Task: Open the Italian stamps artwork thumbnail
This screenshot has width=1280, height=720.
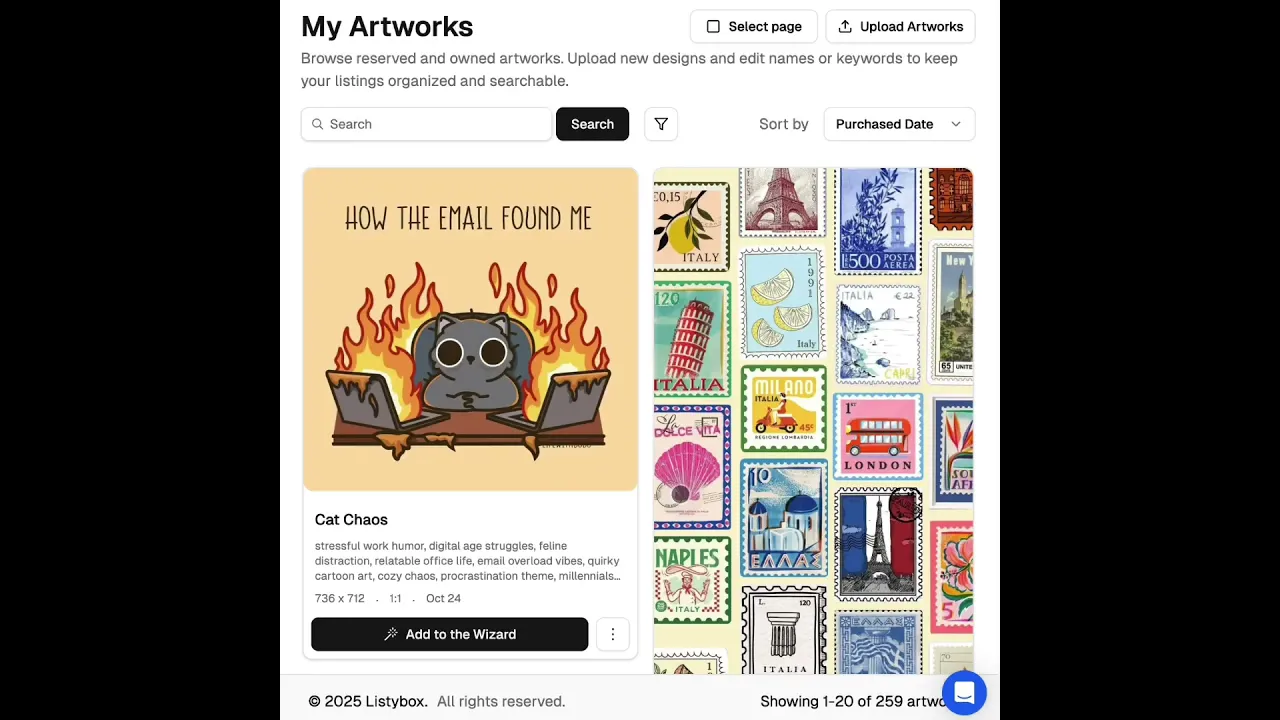Action: pyautogui.click(x=813, y=421)
